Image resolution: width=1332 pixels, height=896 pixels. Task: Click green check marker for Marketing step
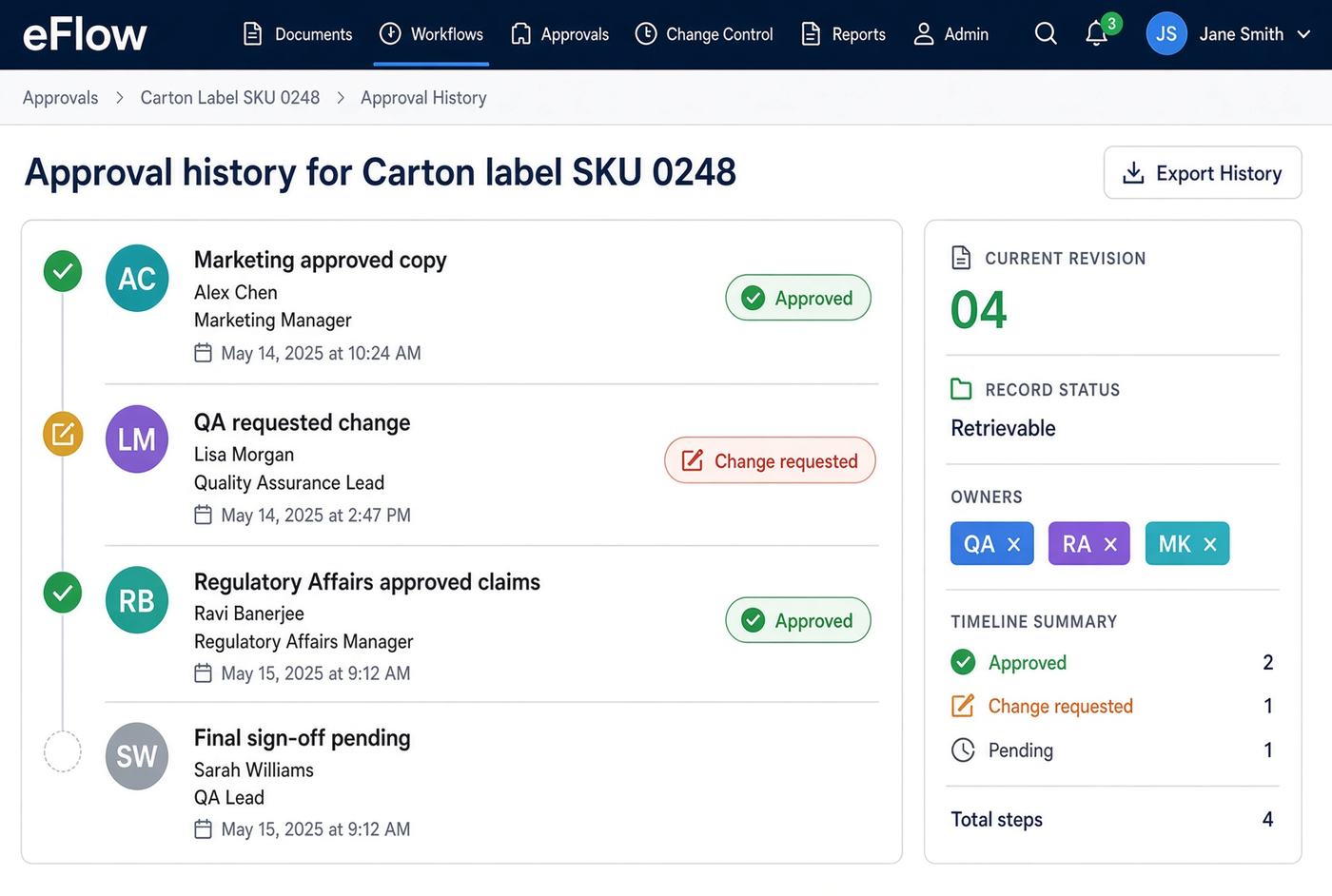coord(63,271)
